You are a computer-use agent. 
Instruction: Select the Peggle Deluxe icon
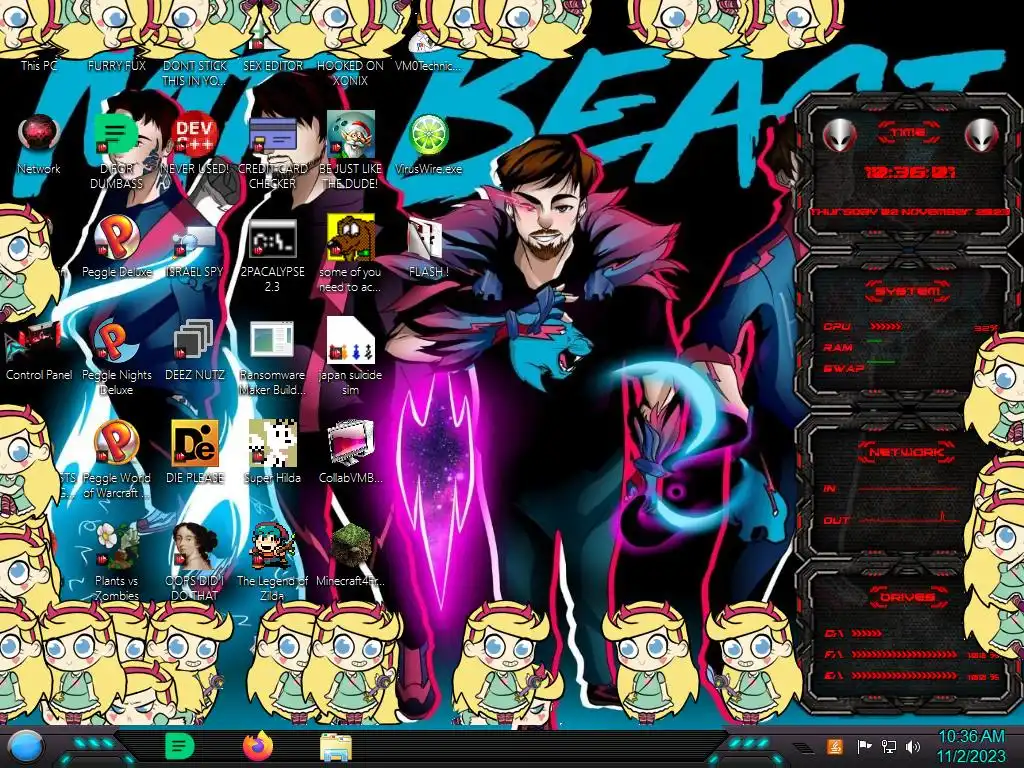[116, 238]
